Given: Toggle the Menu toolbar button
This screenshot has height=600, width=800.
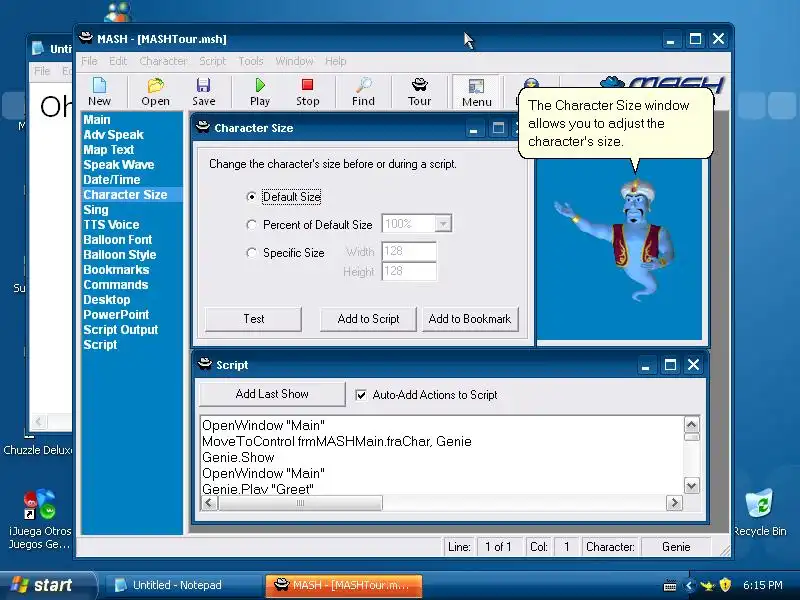Looking at the screenshot, I should (x=476, y=92).
